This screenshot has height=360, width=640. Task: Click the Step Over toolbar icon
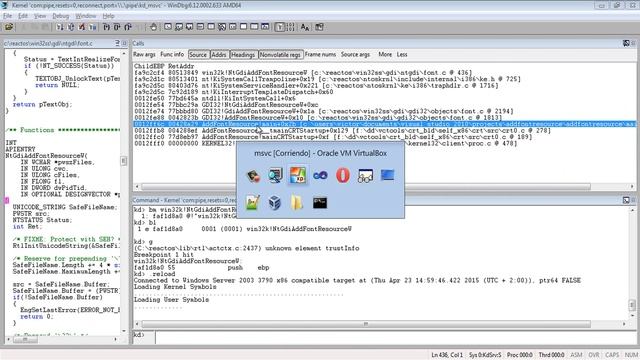click(117, 27)
